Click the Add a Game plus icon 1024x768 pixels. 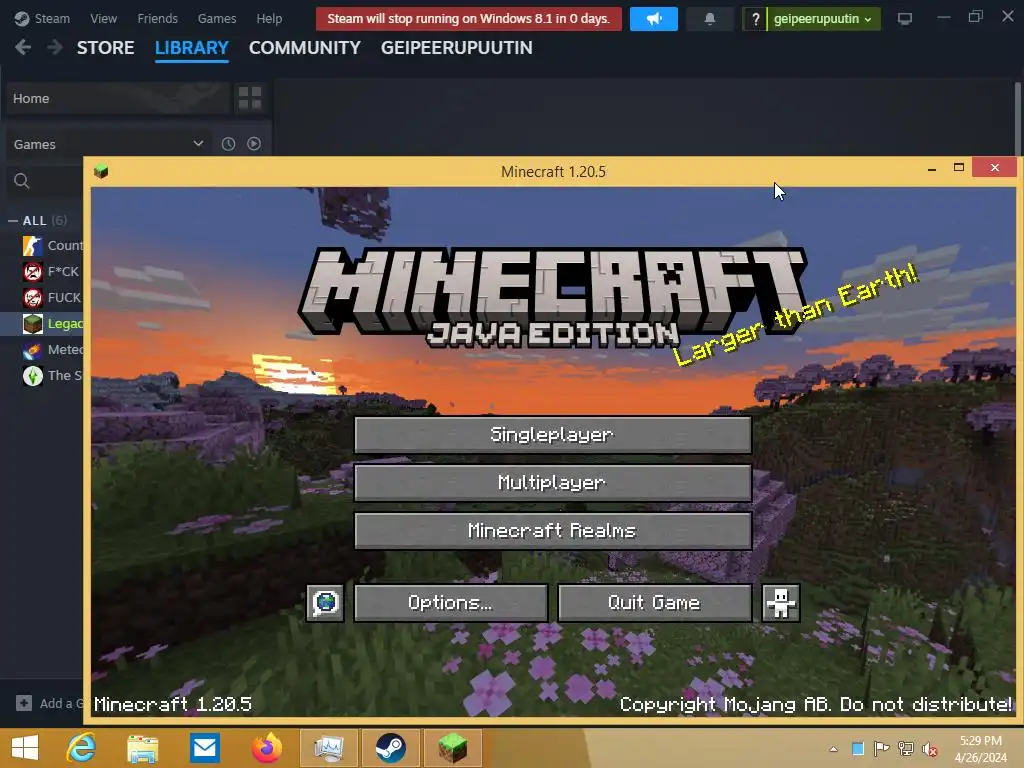click(24, 703)
